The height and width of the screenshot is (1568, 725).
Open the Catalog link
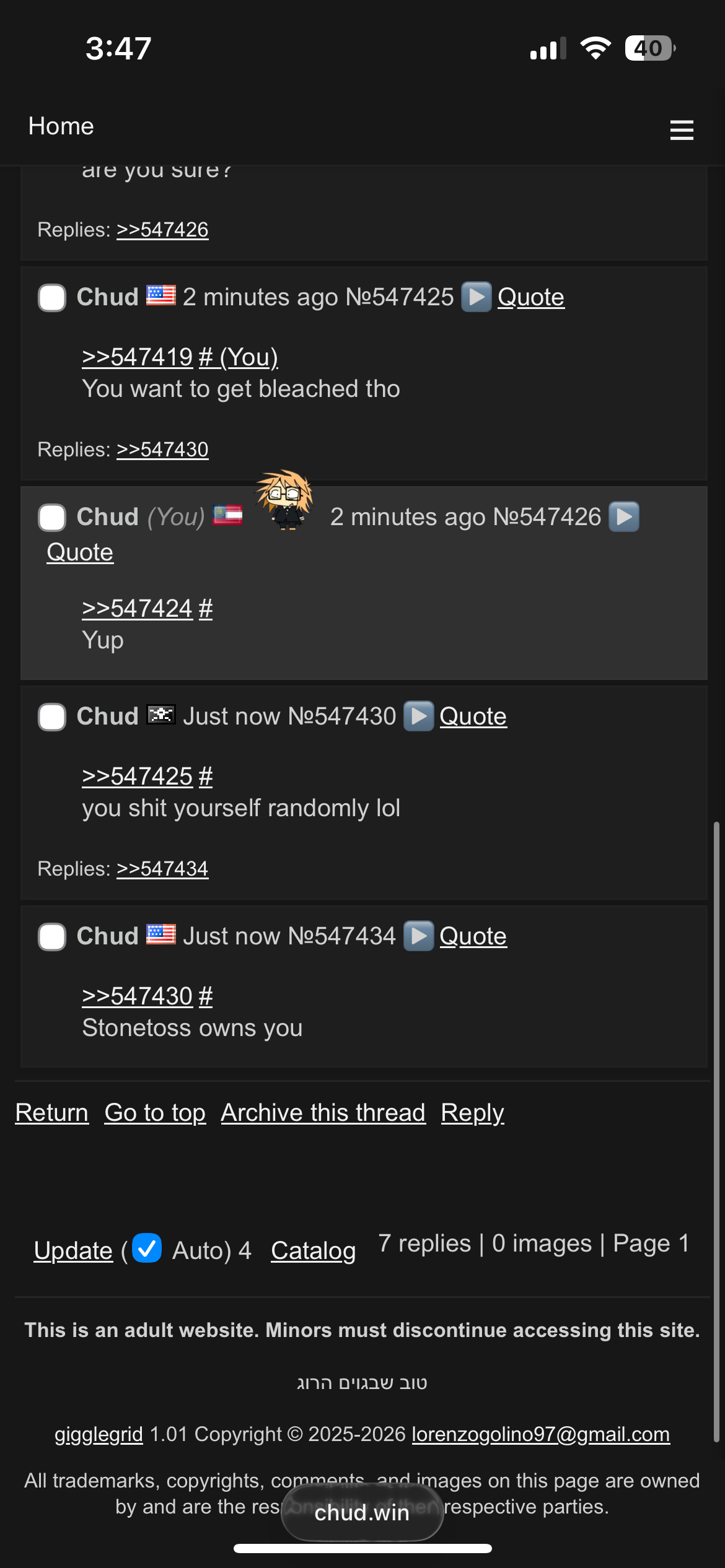coord(314,1251)
